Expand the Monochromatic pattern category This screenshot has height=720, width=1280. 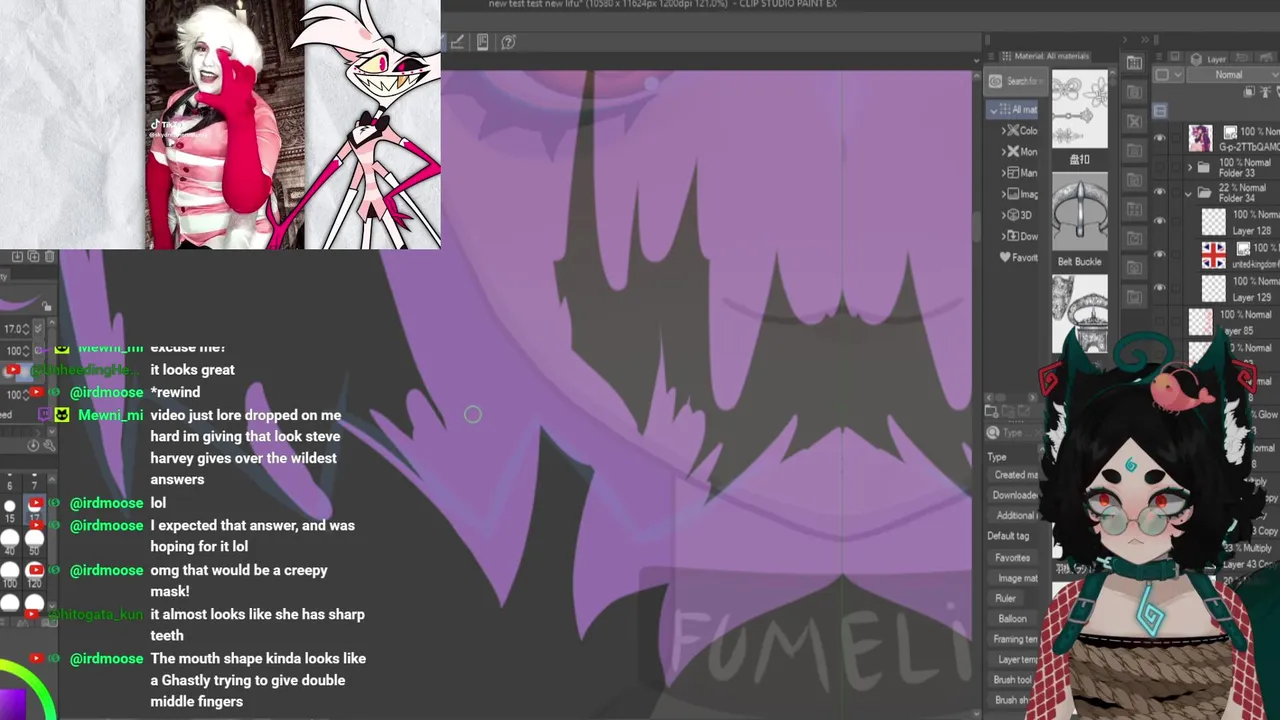click(x=1003, y=152)
